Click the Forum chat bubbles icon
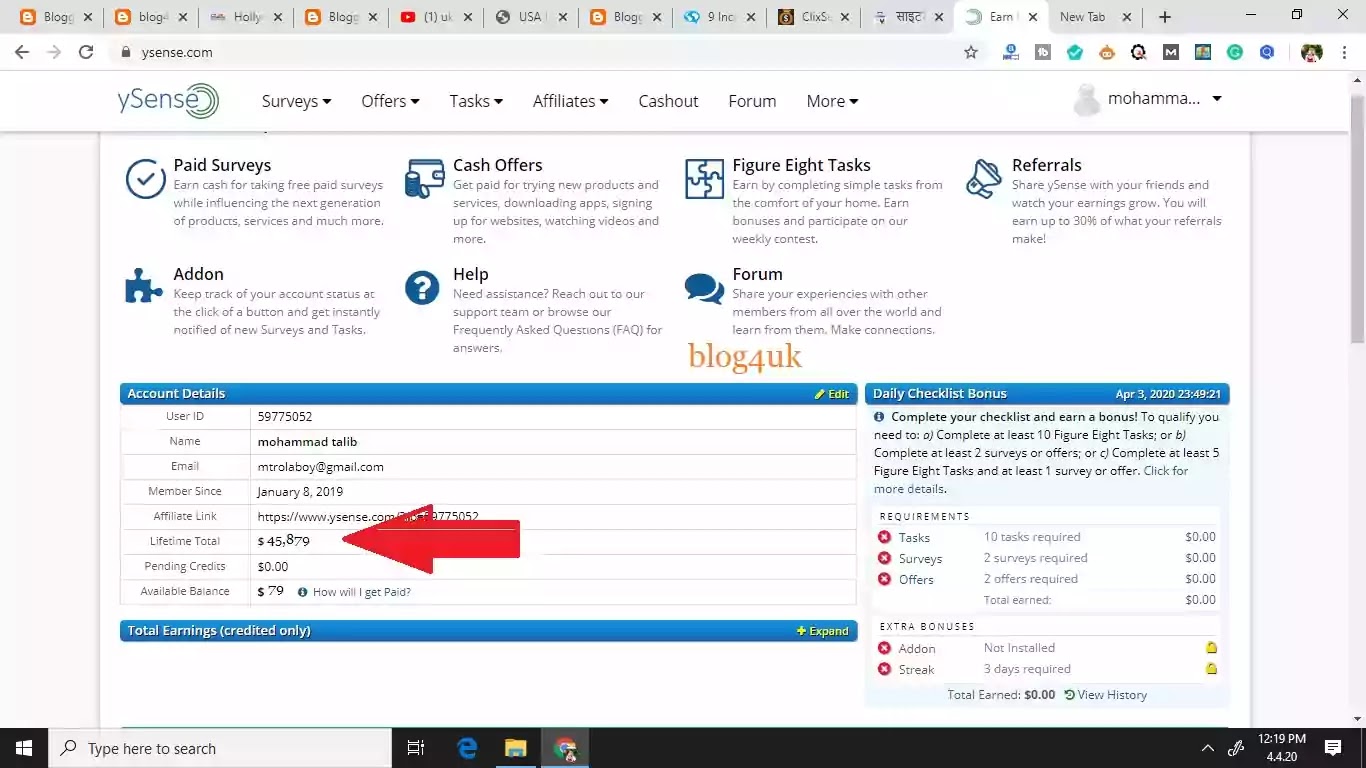 (x=704, y=288)
